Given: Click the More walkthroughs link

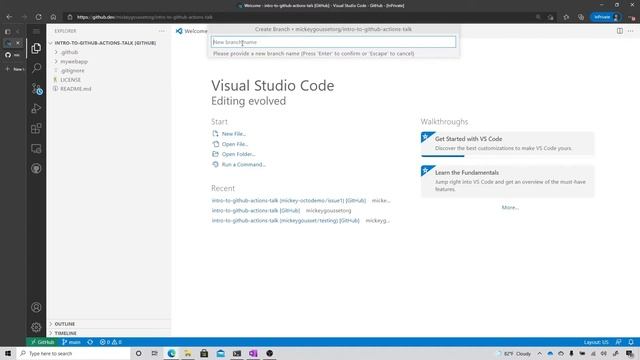Looking at the screenshot, I should click(x=510, y=207).
